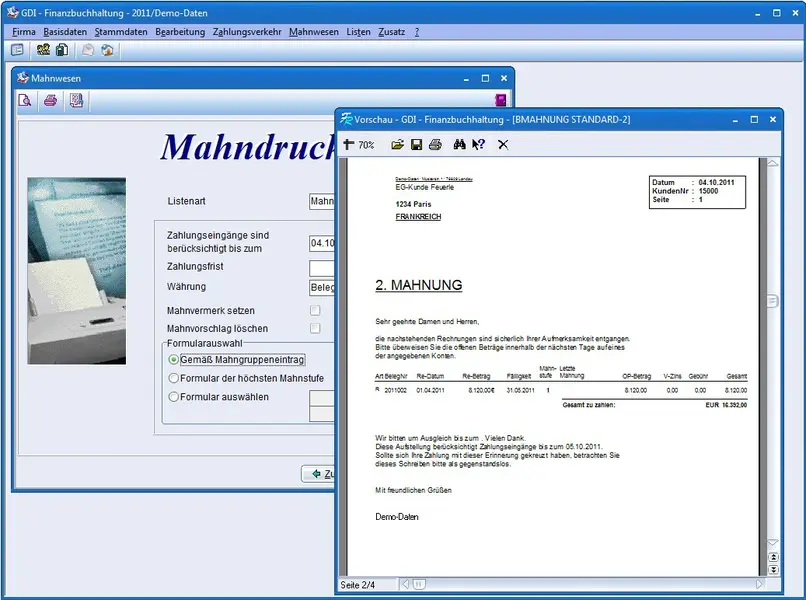Open the Zahlungsverkehr menu
Screen dimensions: 806x600
[x=246, y=32]
